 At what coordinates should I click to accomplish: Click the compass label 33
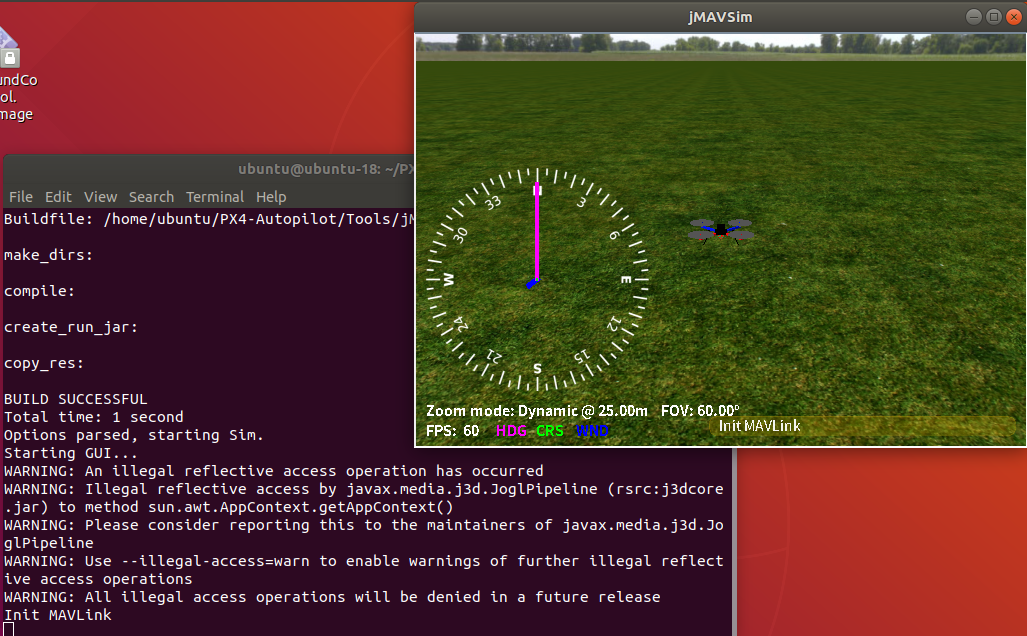pyautogui.click(x=493, y=202)
